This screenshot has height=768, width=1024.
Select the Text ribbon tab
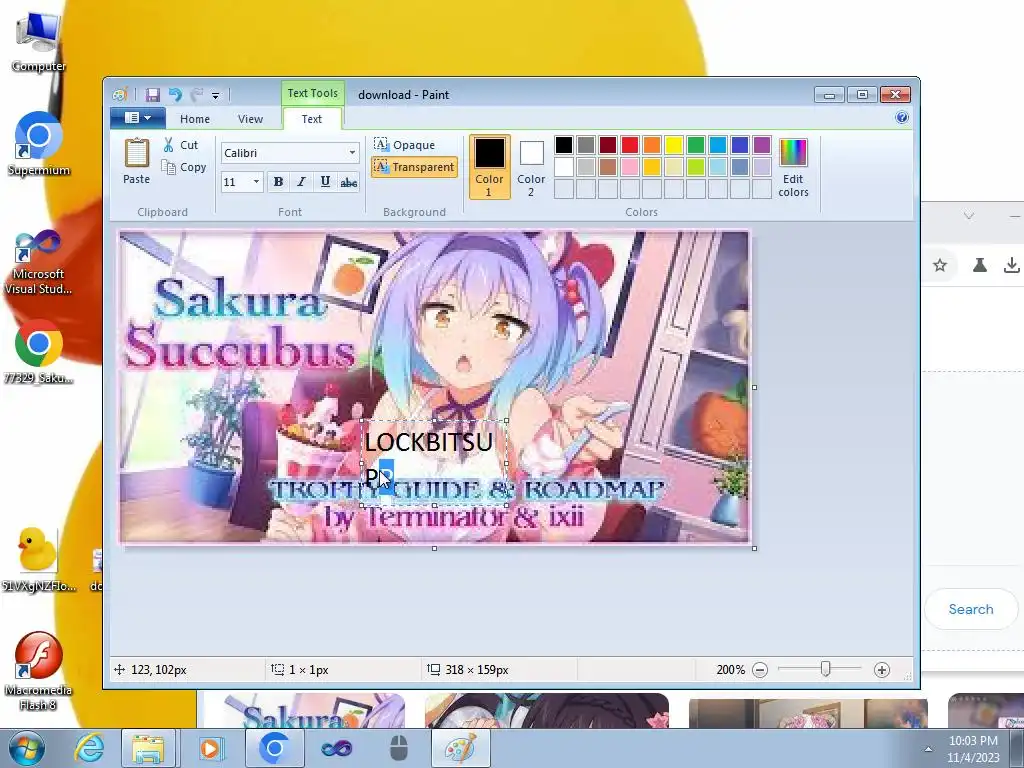(312, 119)
